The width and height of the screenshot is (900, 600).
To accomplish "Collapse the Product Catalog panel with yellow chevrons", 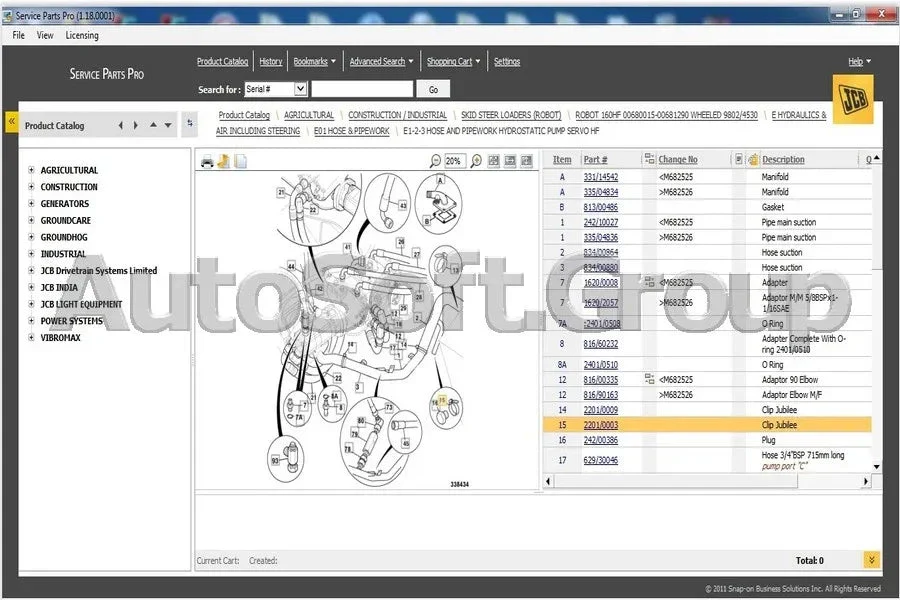I will [11, 122].
